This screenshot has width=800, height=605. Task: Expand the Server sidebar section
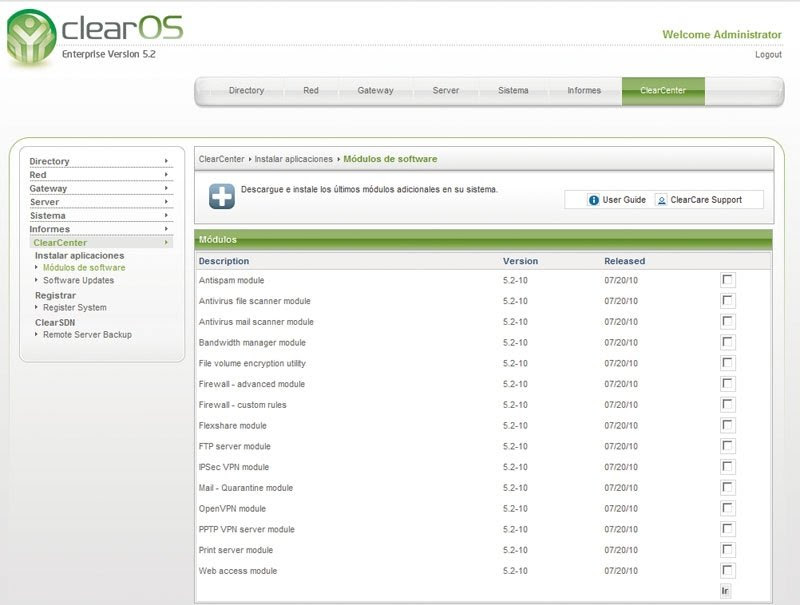point(101,202)
